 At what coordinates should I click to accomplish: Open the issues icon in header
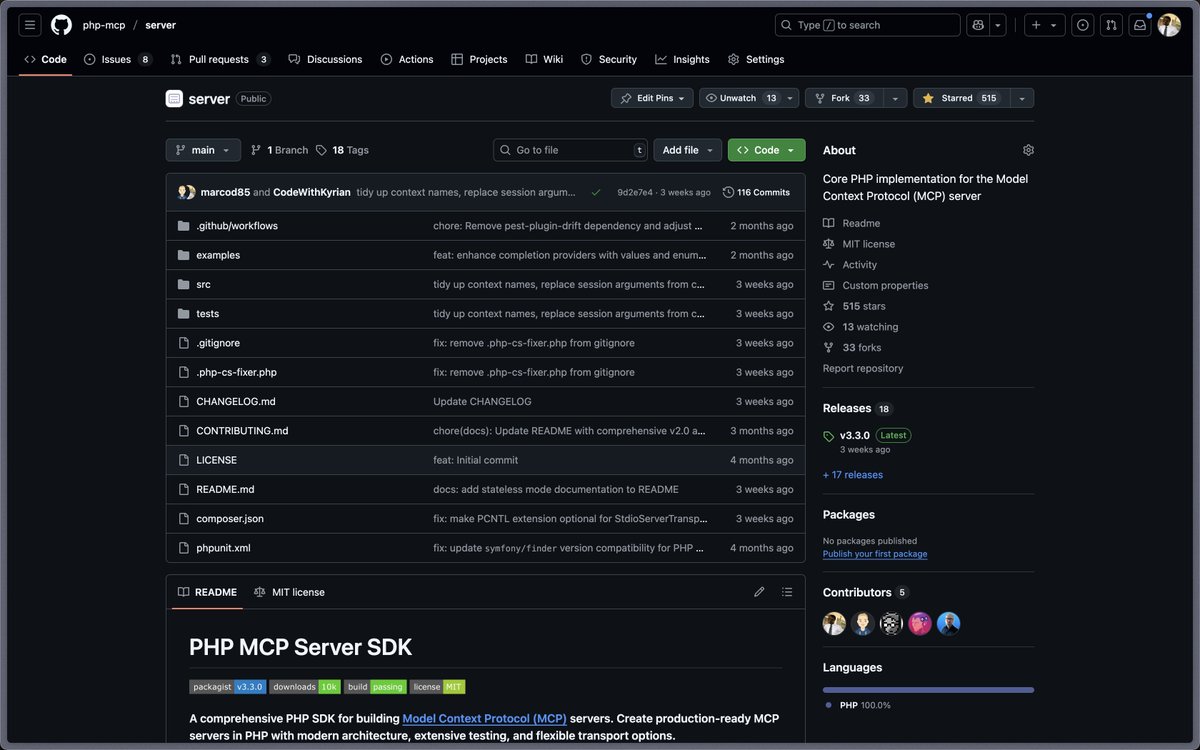1082,25
